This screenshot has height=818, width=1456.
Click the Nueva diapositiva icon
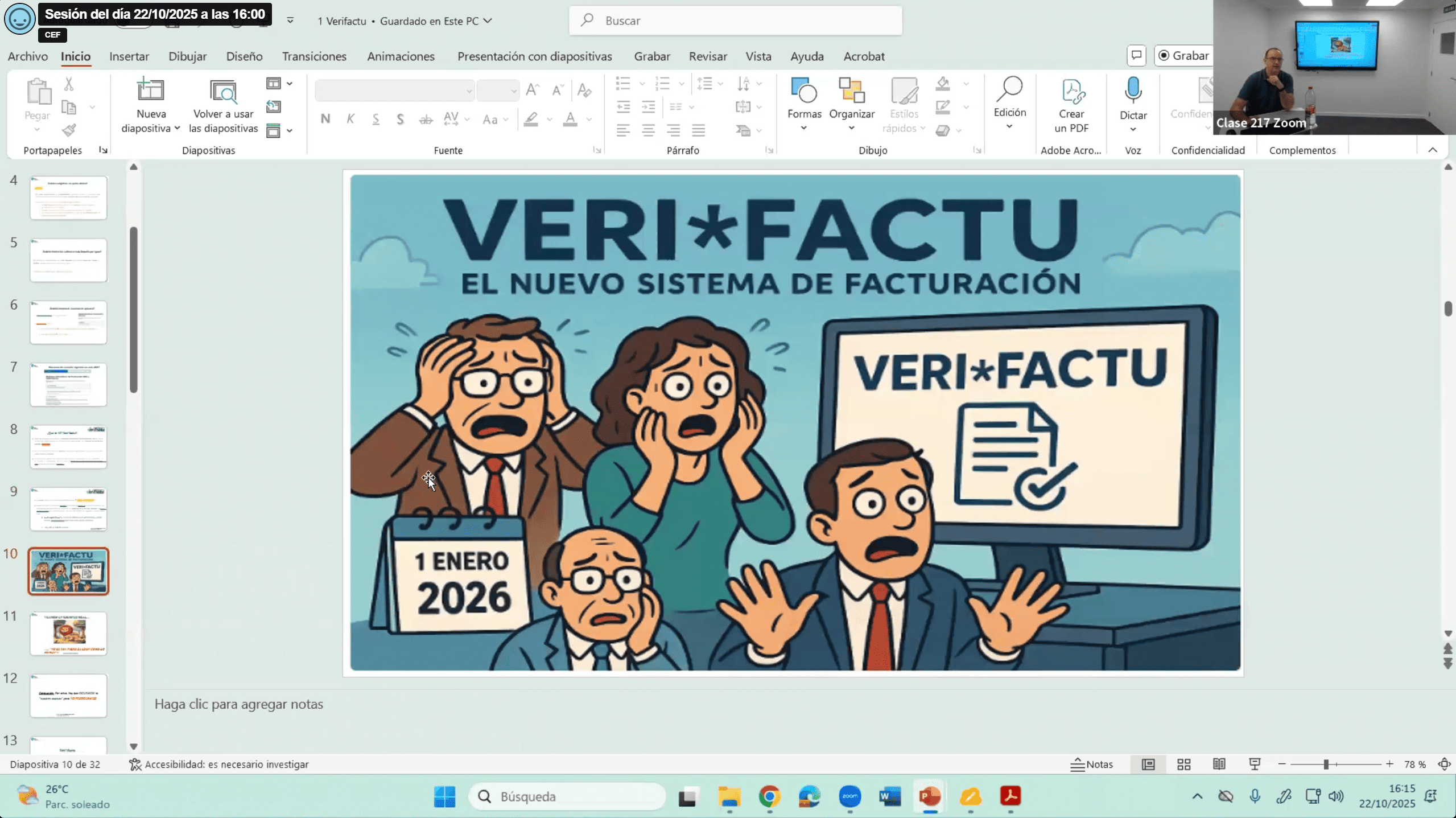[150, 91]
